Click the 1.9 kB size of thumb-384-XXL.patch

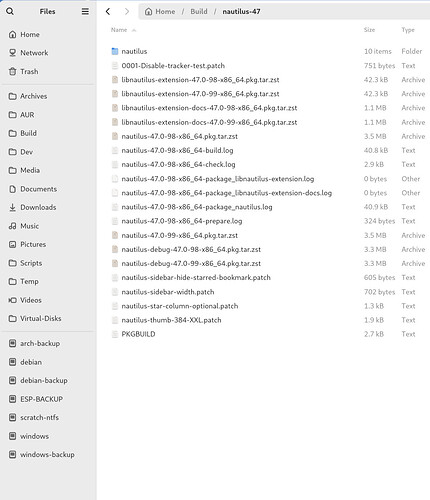(x=374, y=320)
